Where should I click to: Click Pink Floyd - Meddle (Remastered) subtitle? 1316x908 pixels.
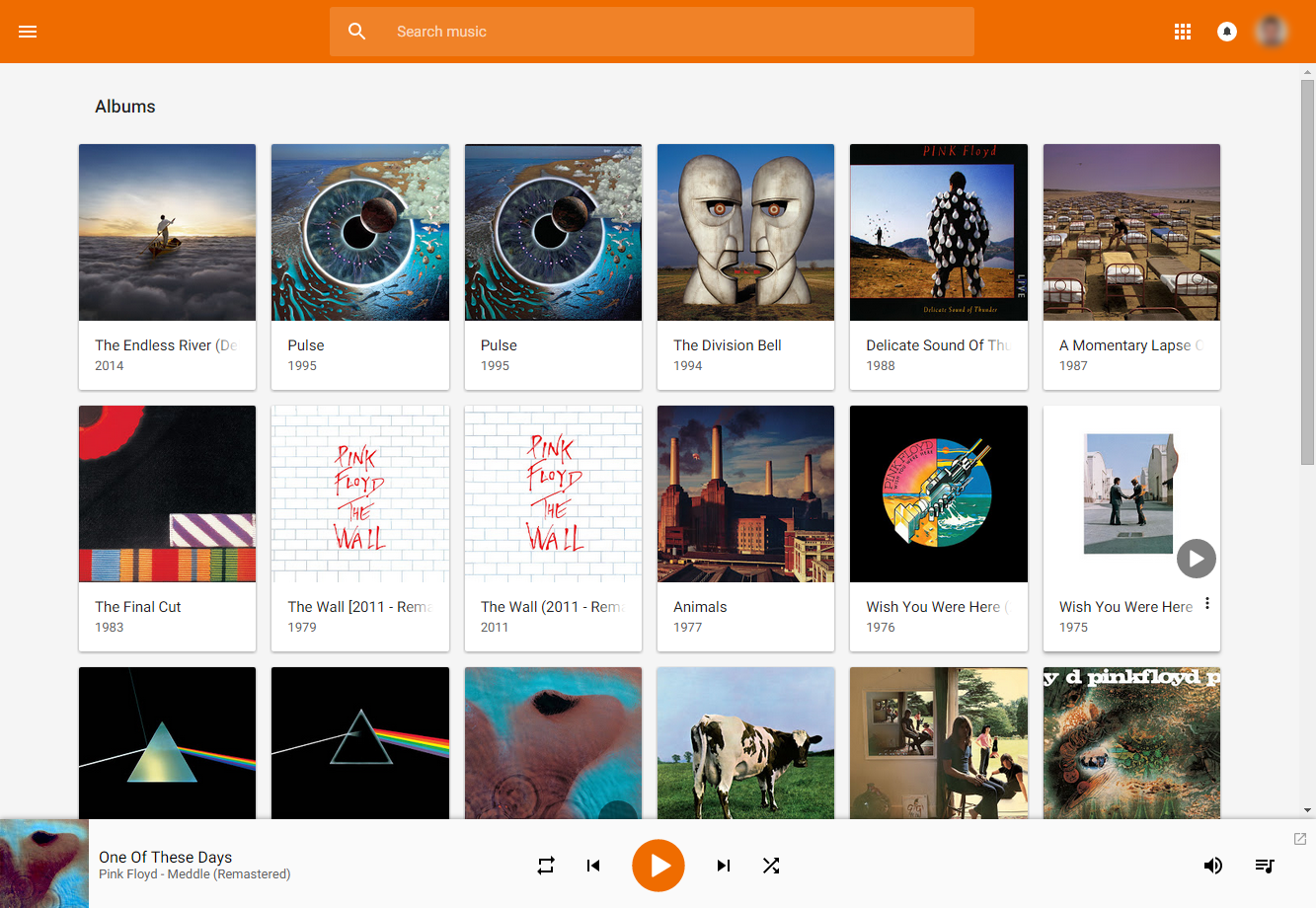click(194, 874)
